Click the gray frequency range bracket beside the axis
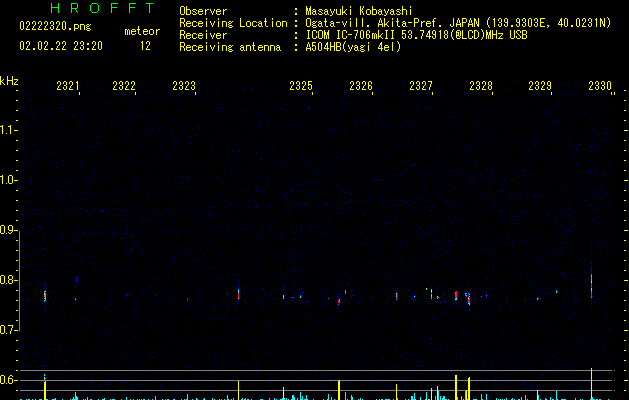629x400 pixels. coord(19,281)
